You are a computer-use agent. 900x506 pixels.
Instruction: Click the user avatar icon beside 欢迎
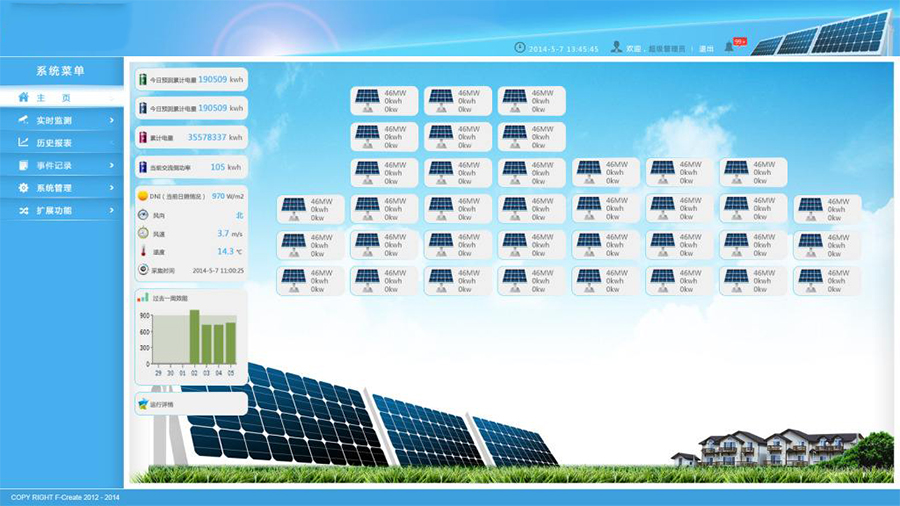[617, 47]
